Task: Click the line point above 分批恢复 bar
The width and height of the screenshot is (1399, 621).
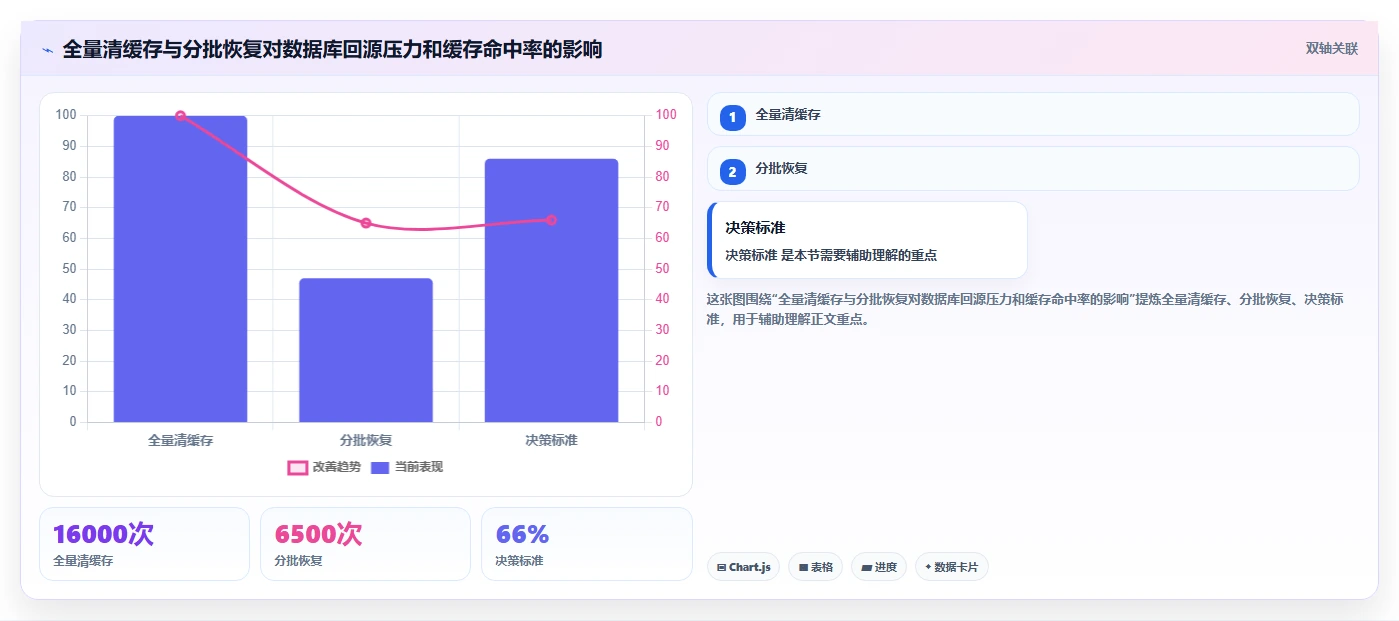Action: (366, 223)
